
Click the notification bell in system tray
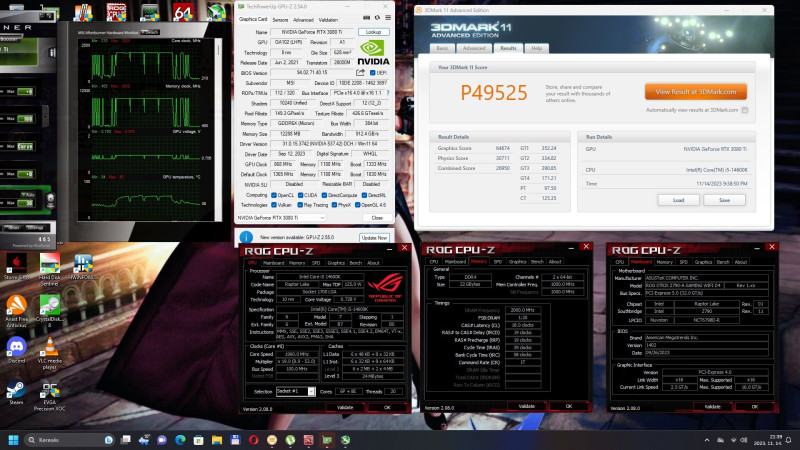[789, 440]
